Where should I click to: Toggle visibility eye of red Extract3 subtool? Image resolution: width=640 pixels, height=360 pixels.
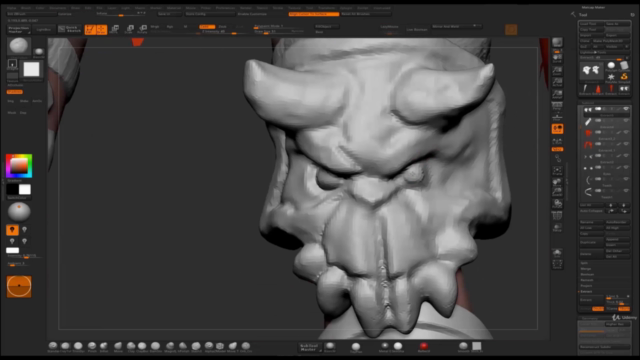click(626, 132)
